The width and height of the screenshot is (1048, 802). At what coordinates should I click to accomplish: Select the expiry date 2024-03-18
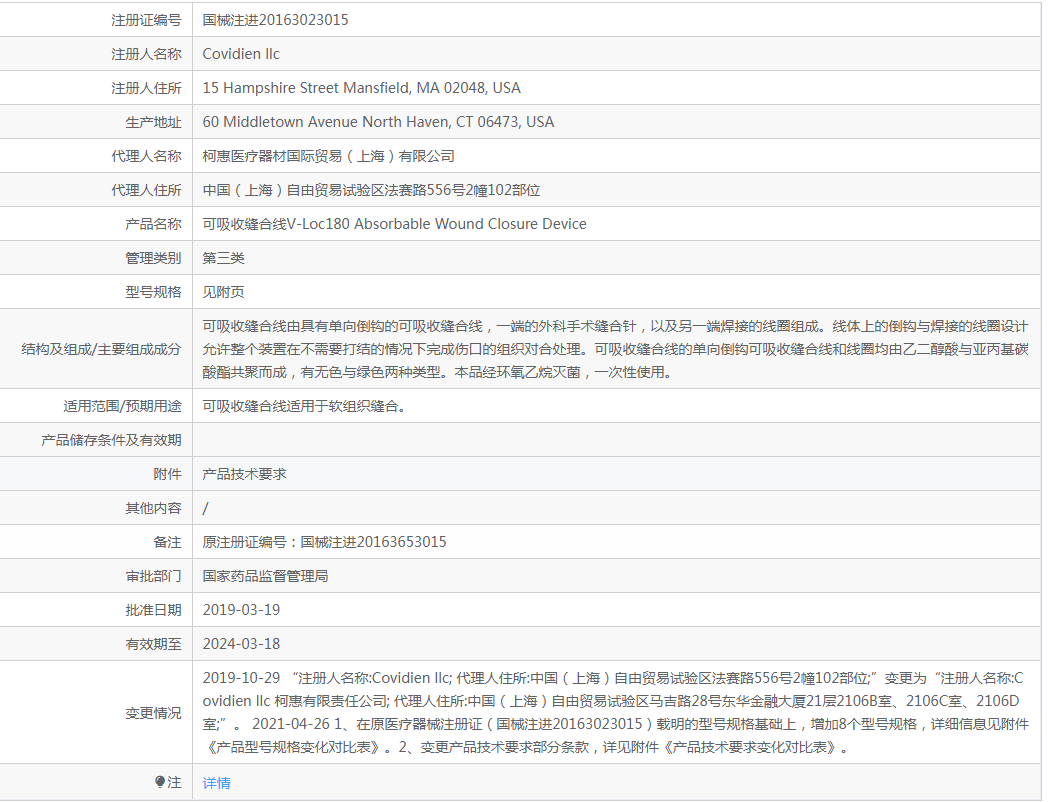pyautogui.click(x=241, y=644)
